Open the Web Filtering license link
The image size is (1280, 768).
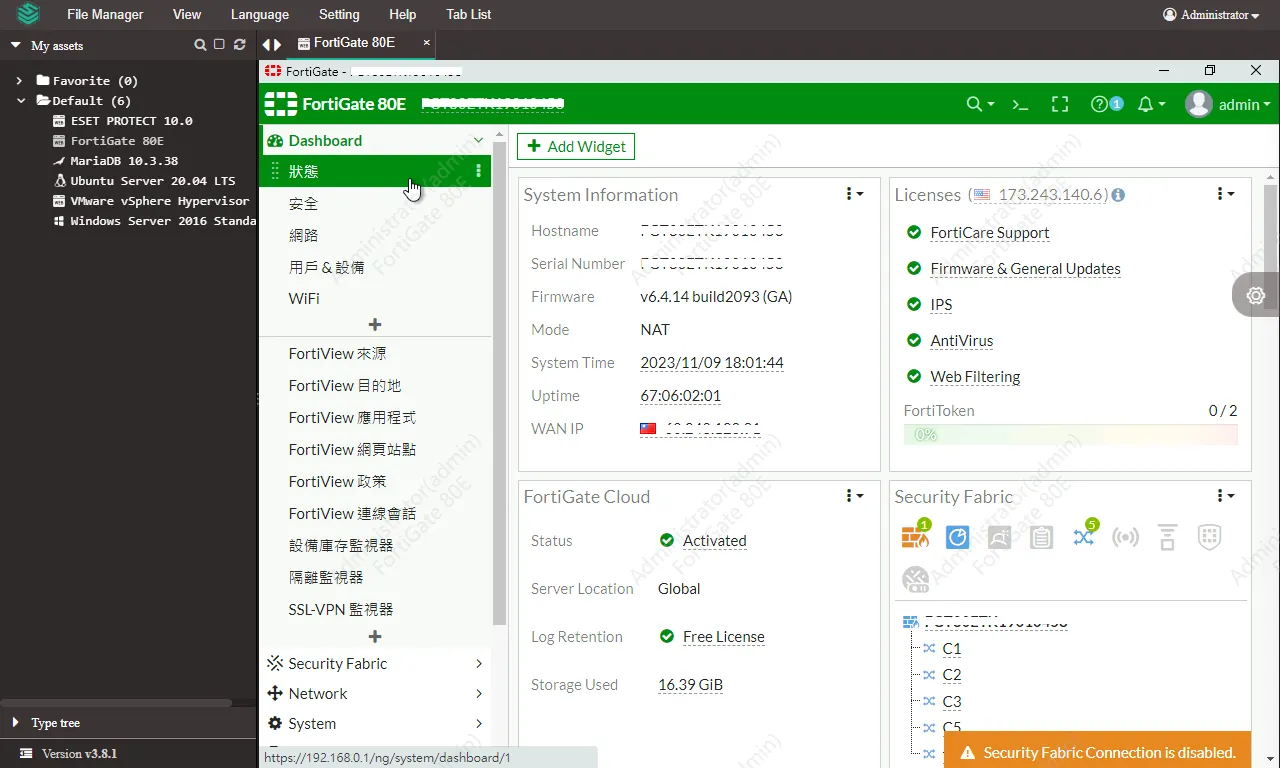(x=975, y=377)
